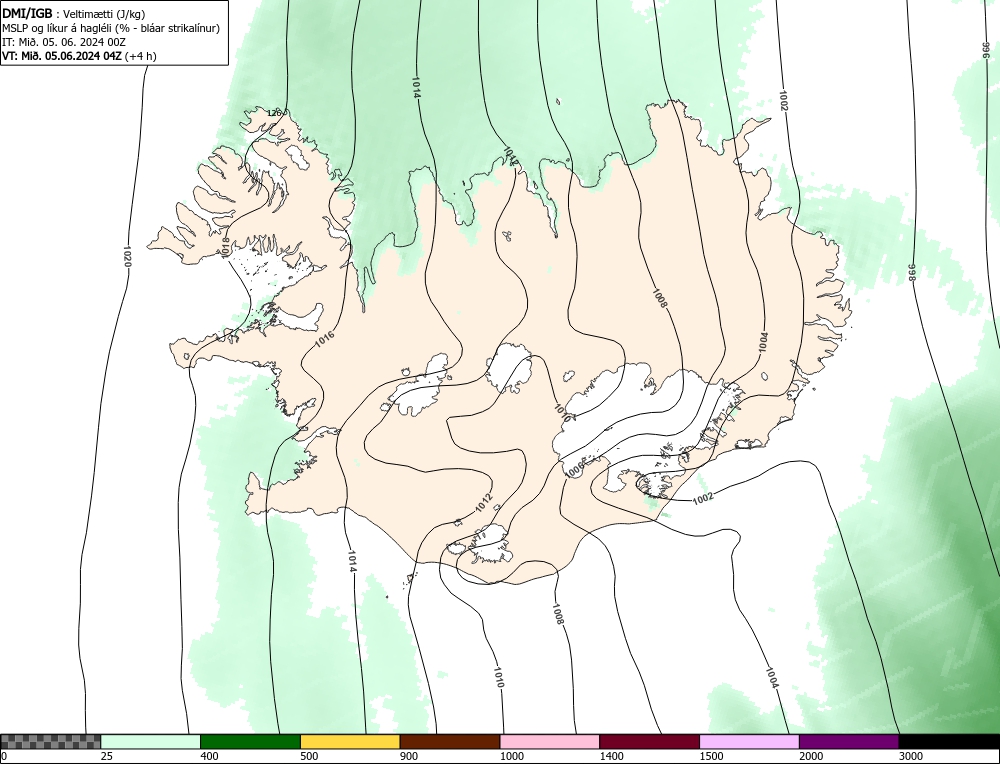Click the 1006 isobar label

(575, 469)
